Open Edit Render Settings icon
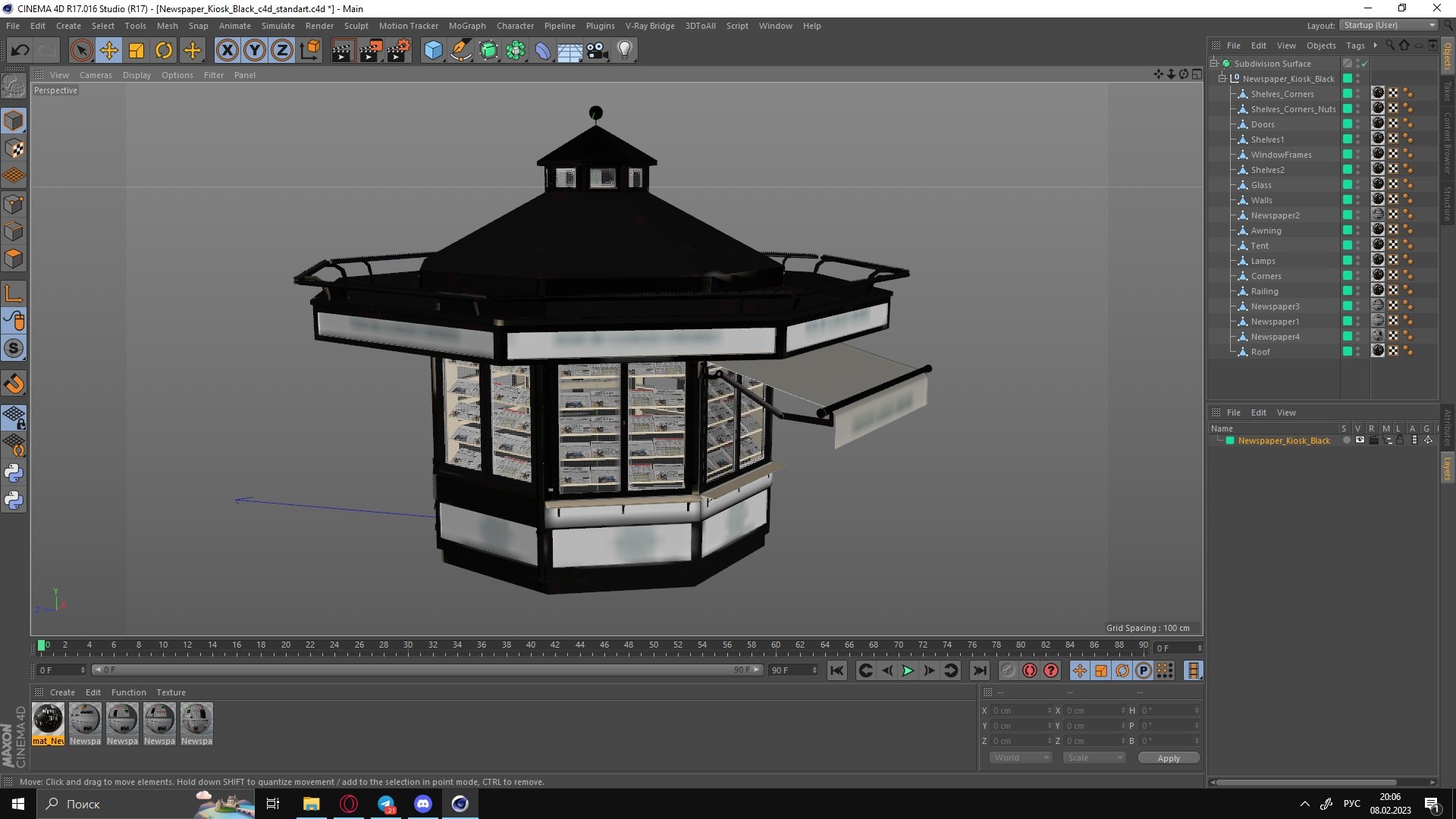 (x=398, y=51)
